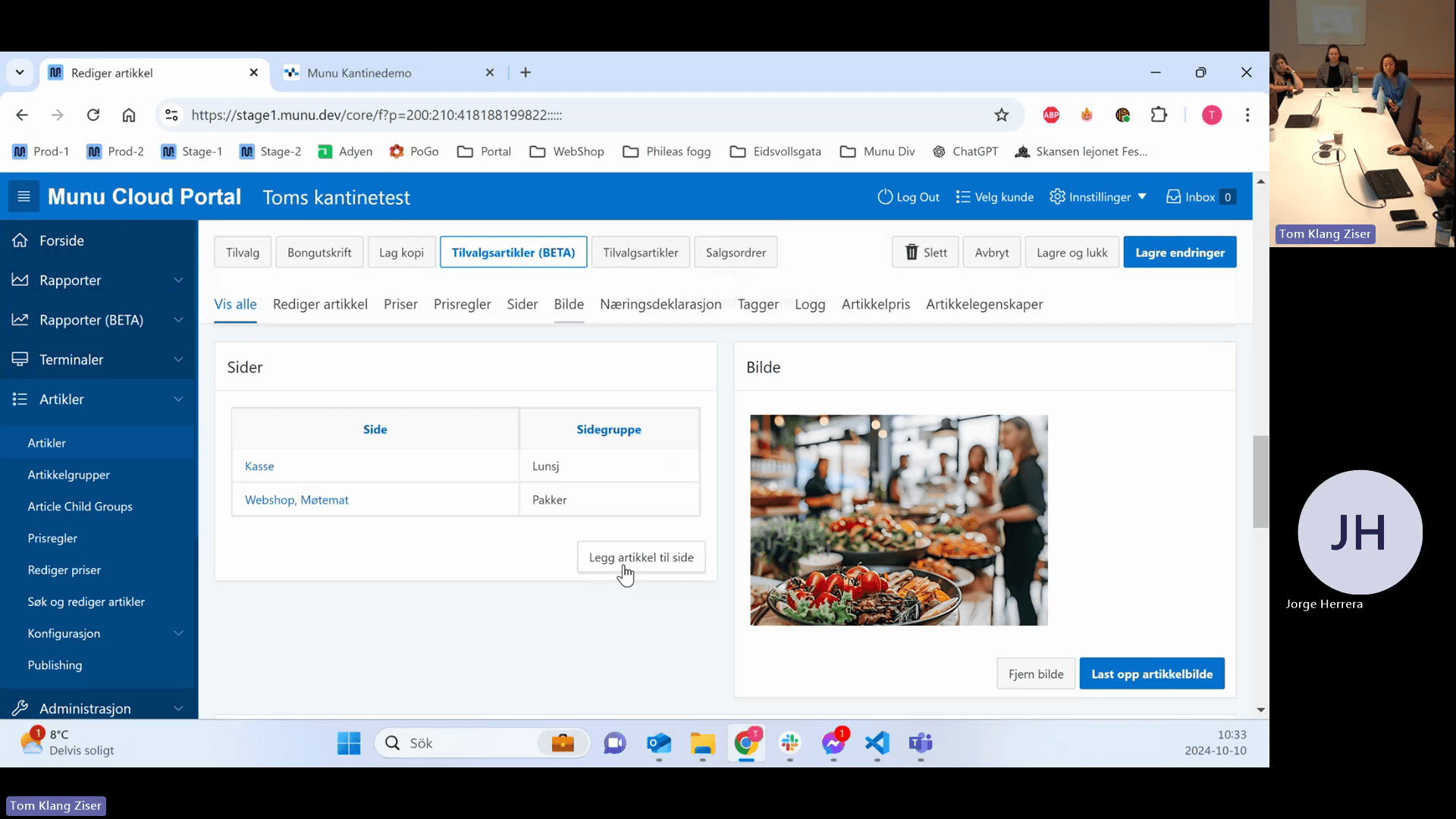The image size is (1456, 819).
Task: Go to browser home page icon
Action: (129, 115)
